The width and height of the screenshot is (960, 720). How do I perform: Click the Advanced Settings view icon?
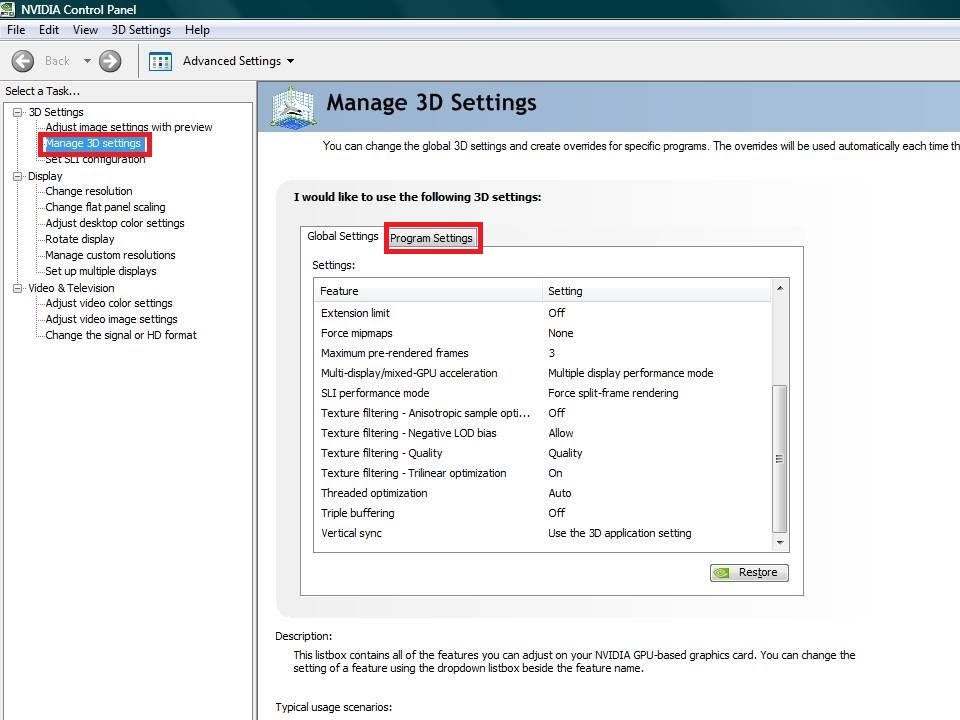tap(160, 61)
